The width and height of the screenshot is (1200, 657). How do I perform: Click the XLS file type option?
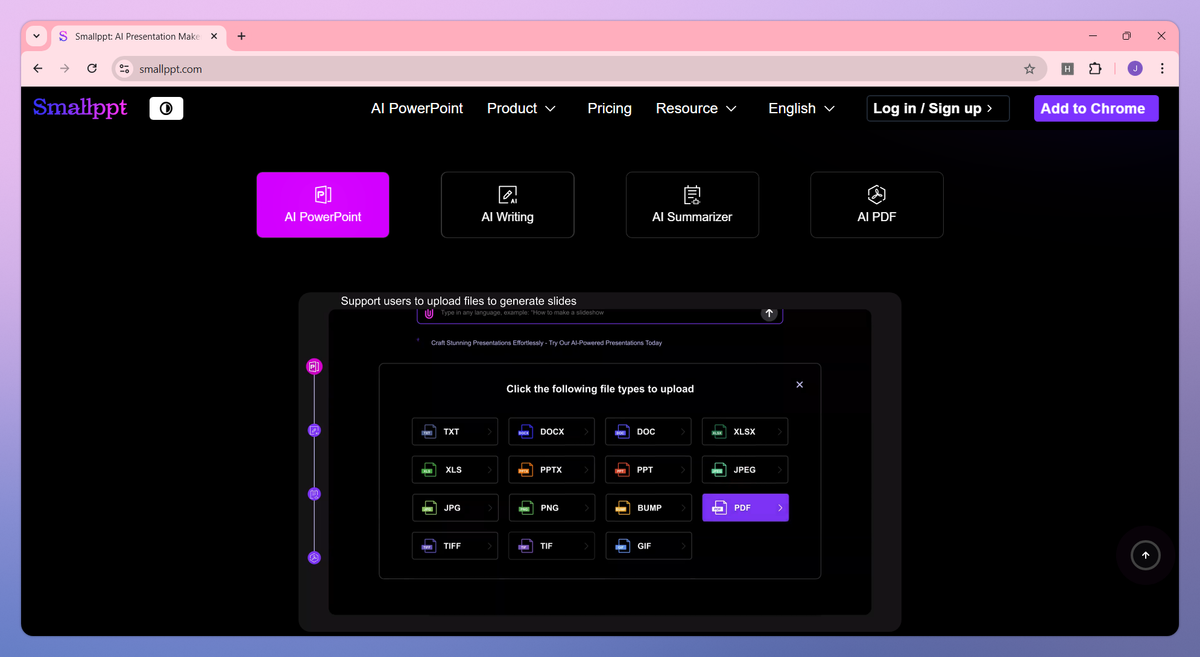point(455,469)
